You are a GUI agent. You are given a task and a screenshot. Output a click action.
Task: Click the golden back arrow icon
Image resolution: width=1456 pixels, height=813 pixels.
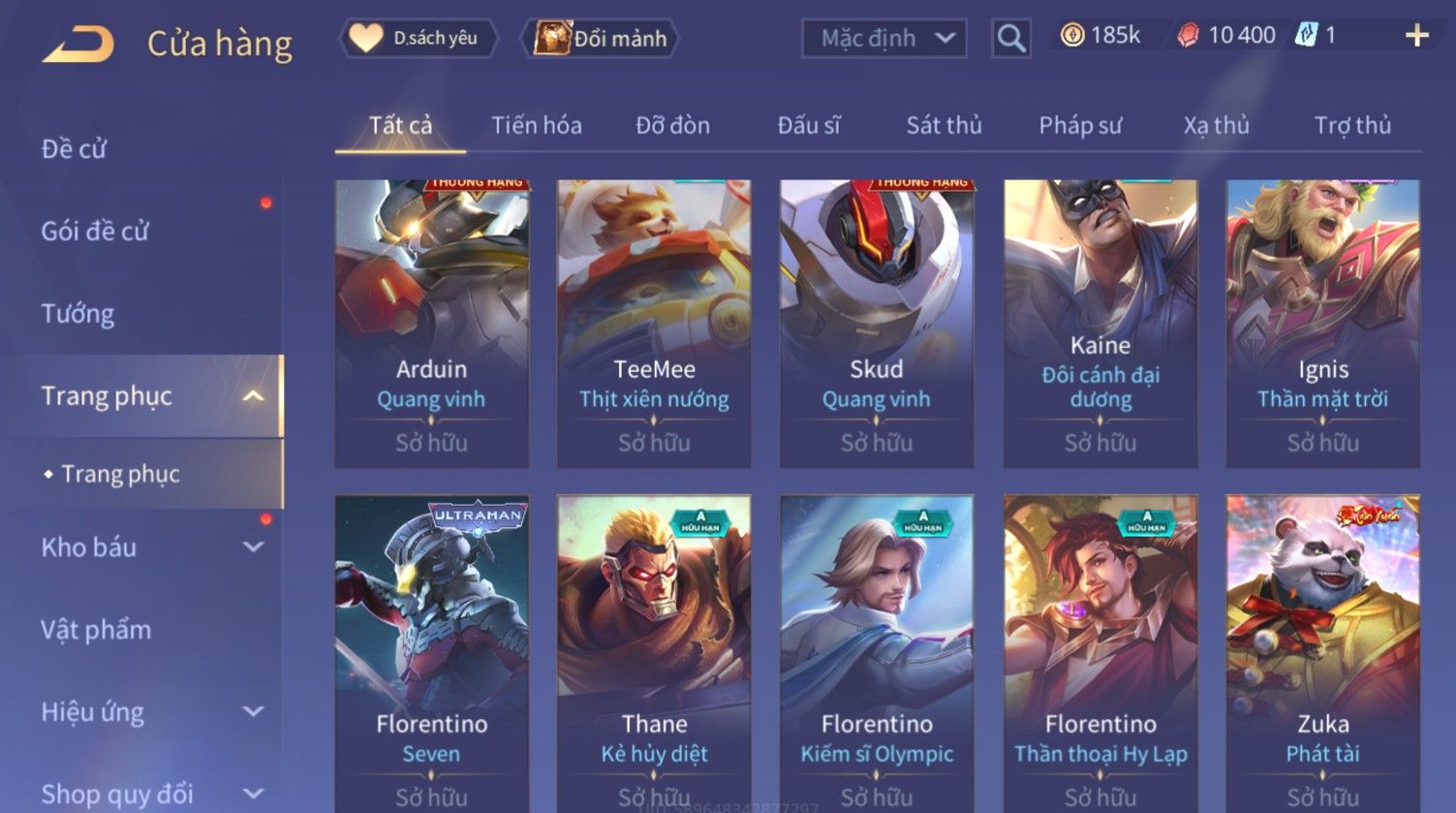pyautogui.click(x=78, y=44)
